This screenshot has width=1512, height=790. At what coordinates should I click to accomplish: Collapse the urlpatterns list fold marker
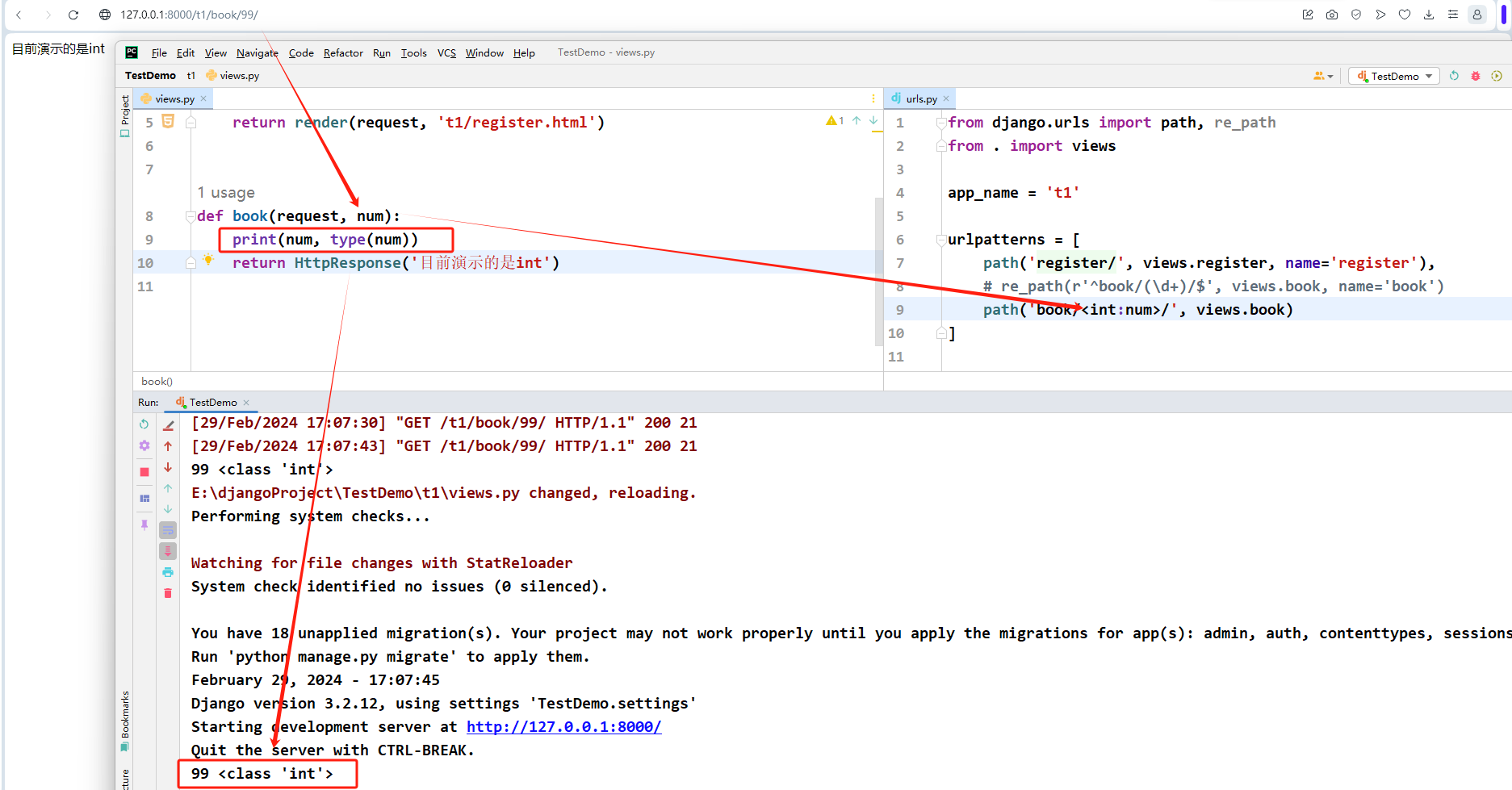coord(941,240)
